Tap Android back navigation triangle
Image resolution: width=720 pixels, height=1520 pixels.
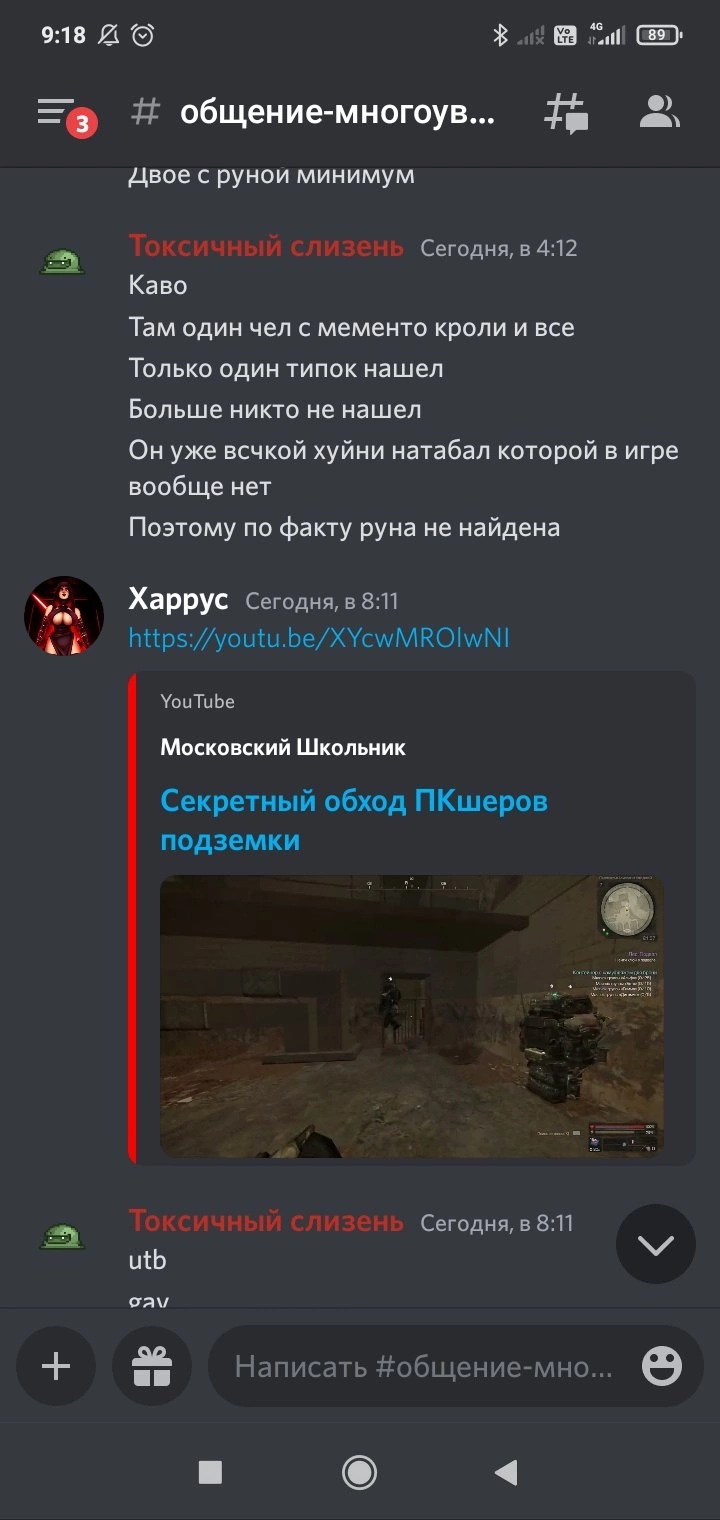click(x=506, y=1472)
